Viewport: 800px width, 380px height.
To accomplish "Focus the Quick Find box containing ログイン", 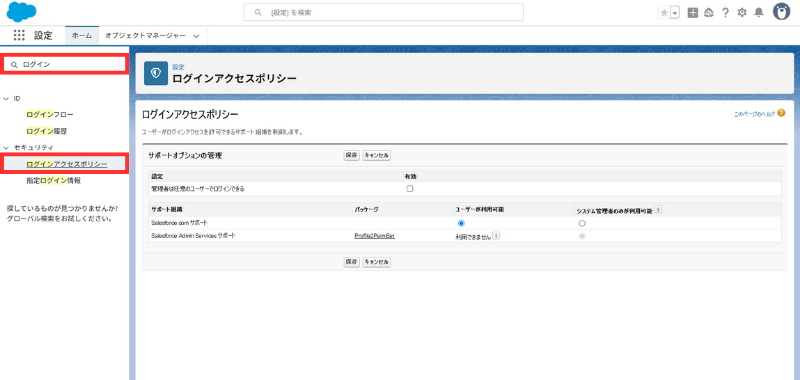I will coord(64,64).
